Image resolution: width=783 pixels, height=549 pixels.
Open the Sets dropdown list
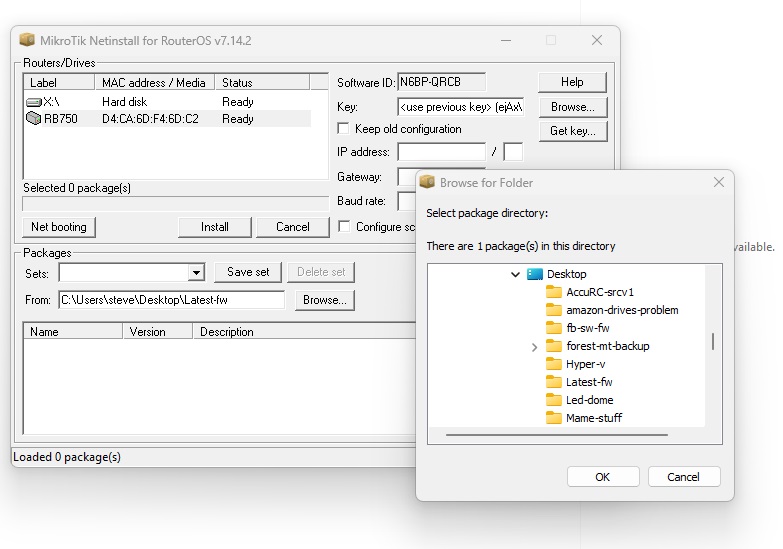tap(197, 273)
